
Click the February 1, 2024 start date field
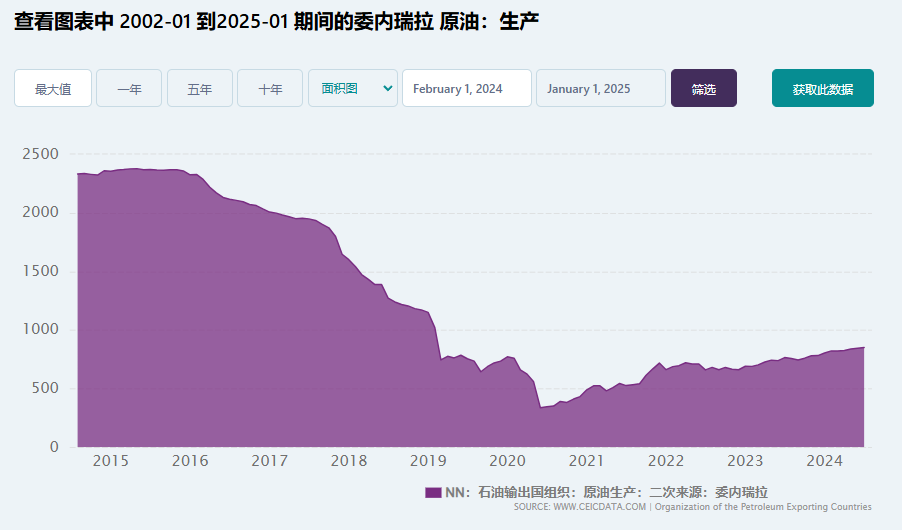466,88
